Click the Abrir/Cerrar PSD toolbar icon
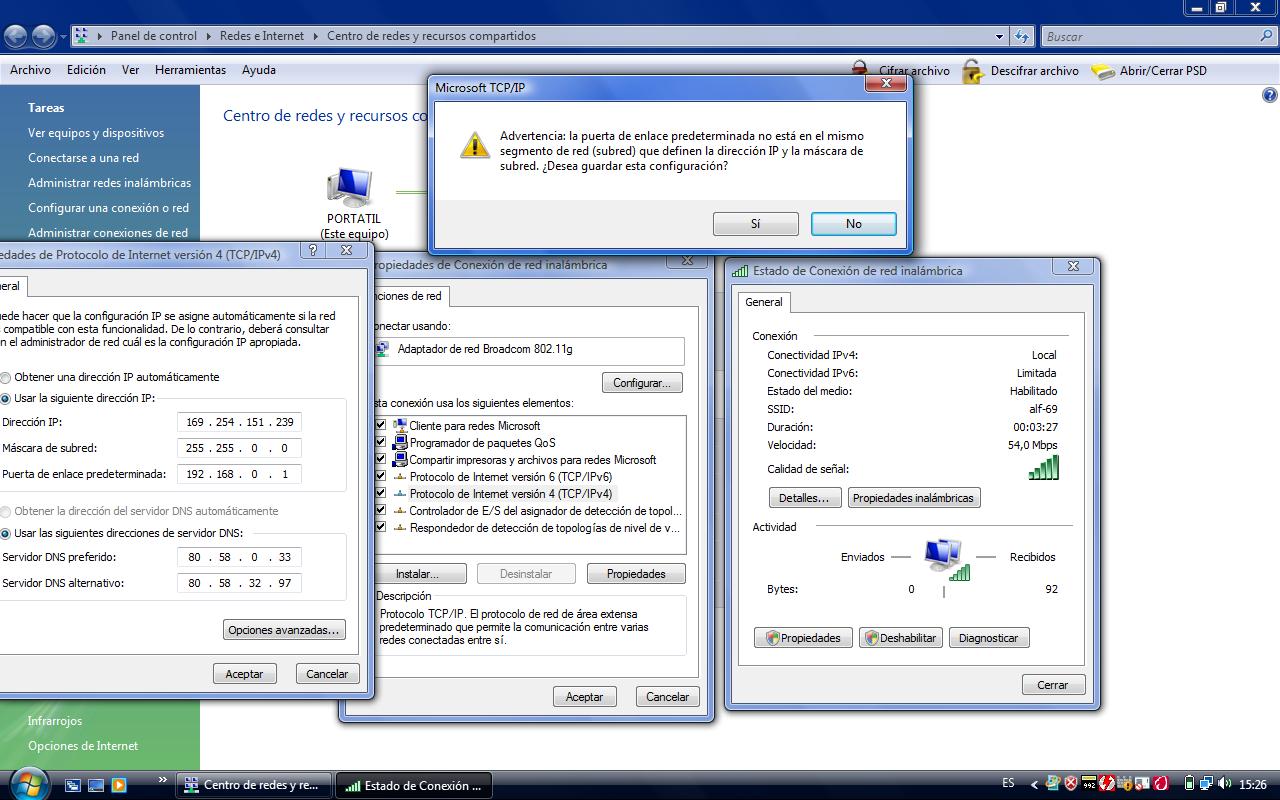Viewport: 1280px width, 800px height. click(x=1102, y=71)
